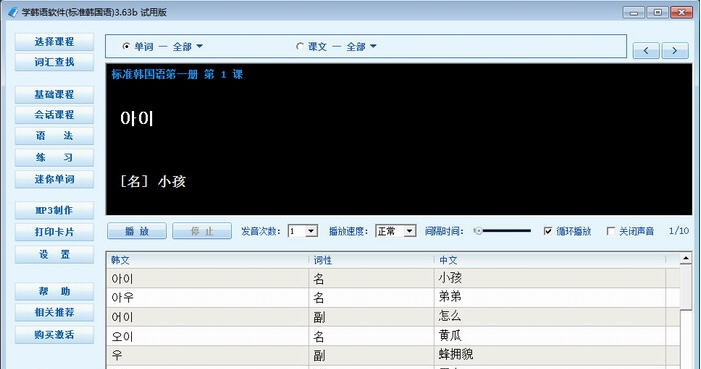The height and width of the screenshot is (369, 701).
Task: Select the 오이 row in word list
Action: pyautogui.click(x=393, y=336)
